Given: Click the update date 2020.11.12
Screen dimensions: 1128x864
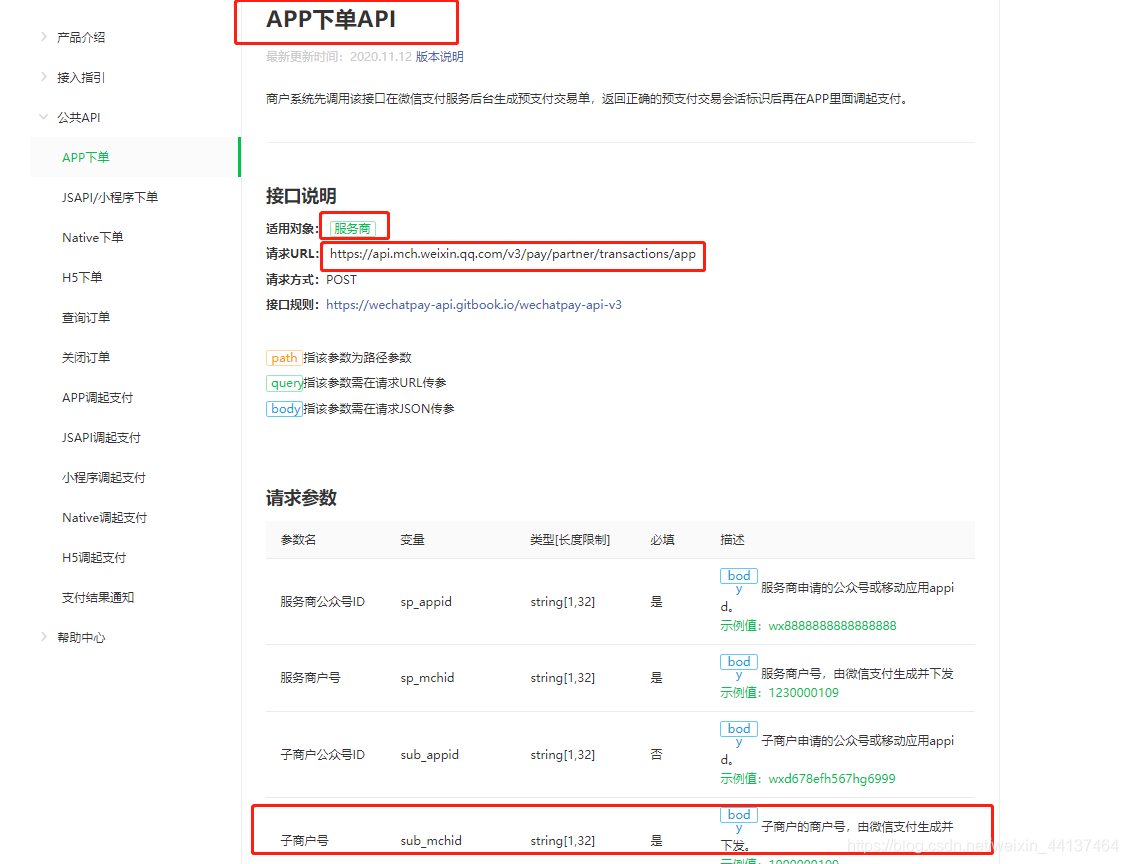Looking at the screenshot, I should pyautogui.click(x=381, y=57).
